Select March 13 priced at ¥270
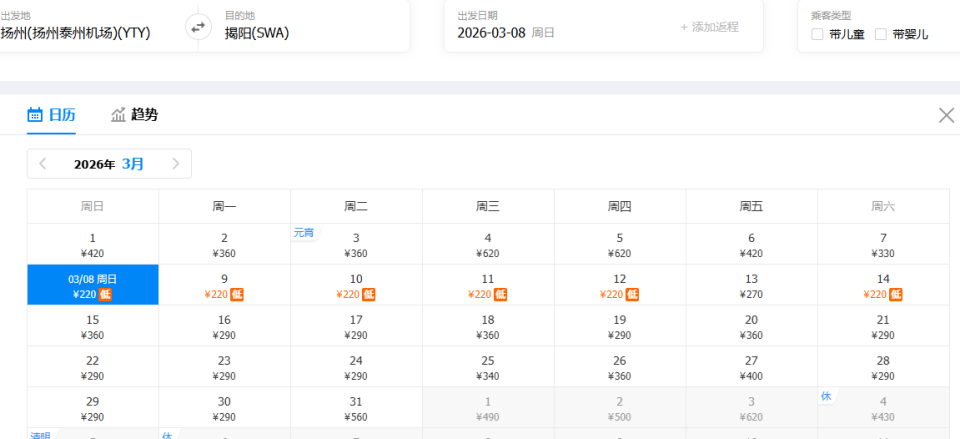The width and height of the screenshot is (960, 439). pyautogui.click(x=751, y=286)
